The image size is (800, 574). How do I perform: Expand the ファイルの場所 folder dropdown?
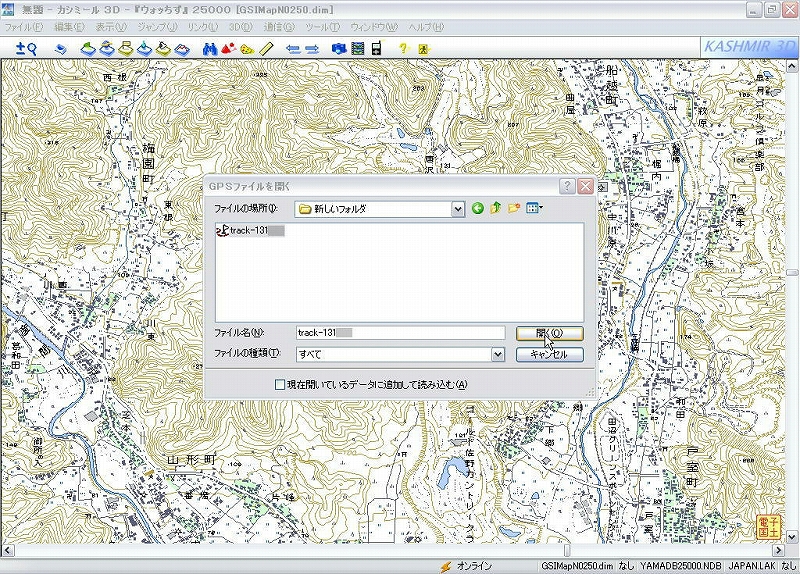point(458,209)
